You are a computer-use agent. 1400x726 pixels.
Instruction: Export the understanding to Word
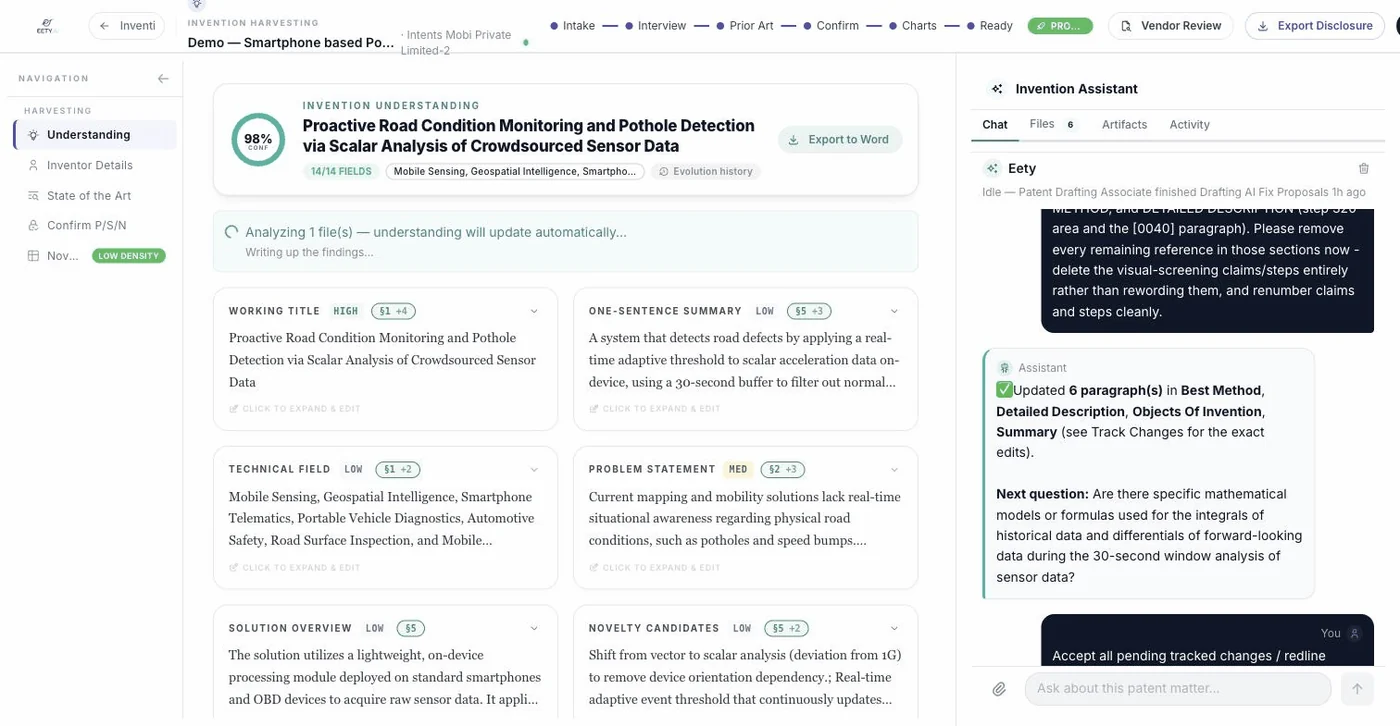pyautogui.click(x=840, y=140)
